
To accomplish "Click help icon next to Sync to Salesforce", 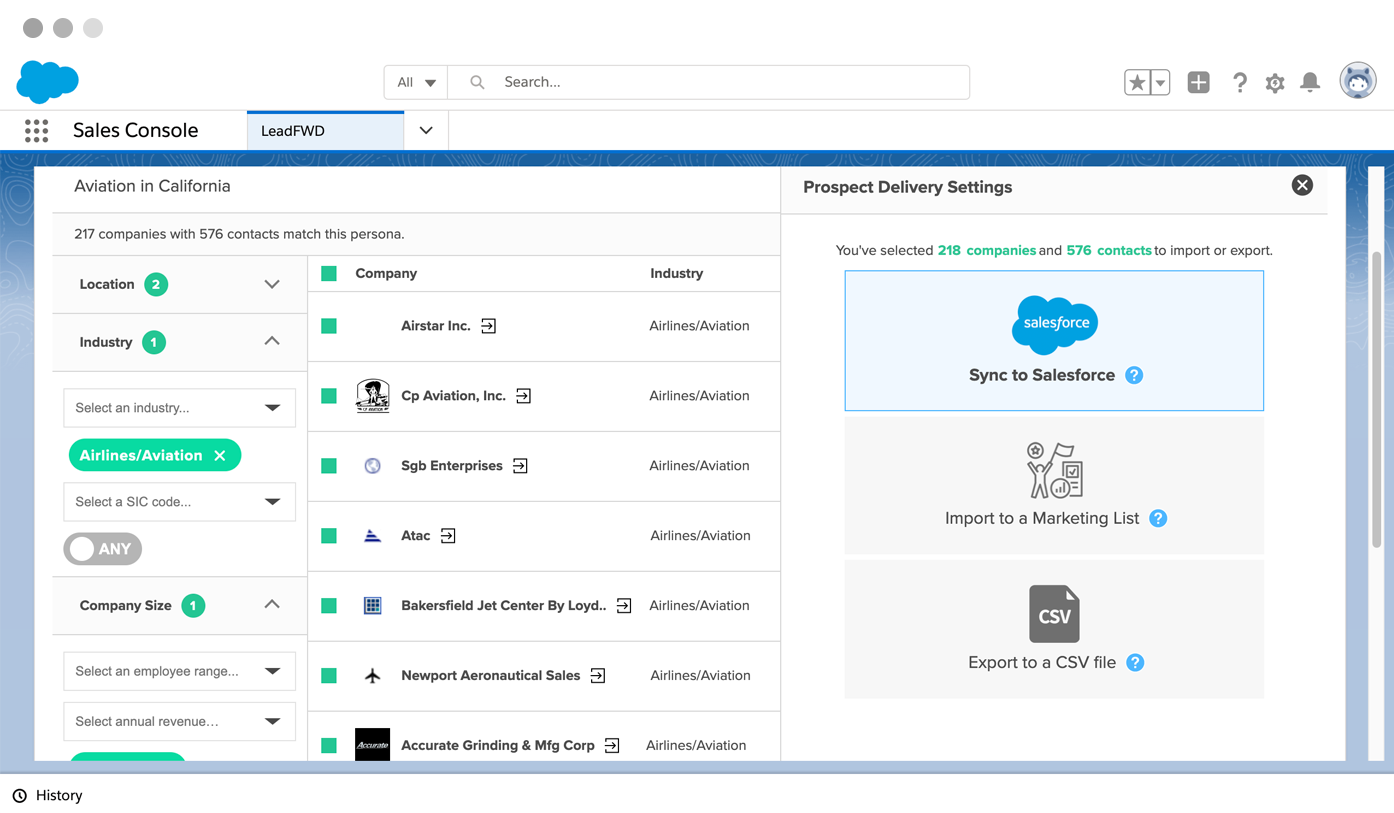I will tap(1134, 375).
